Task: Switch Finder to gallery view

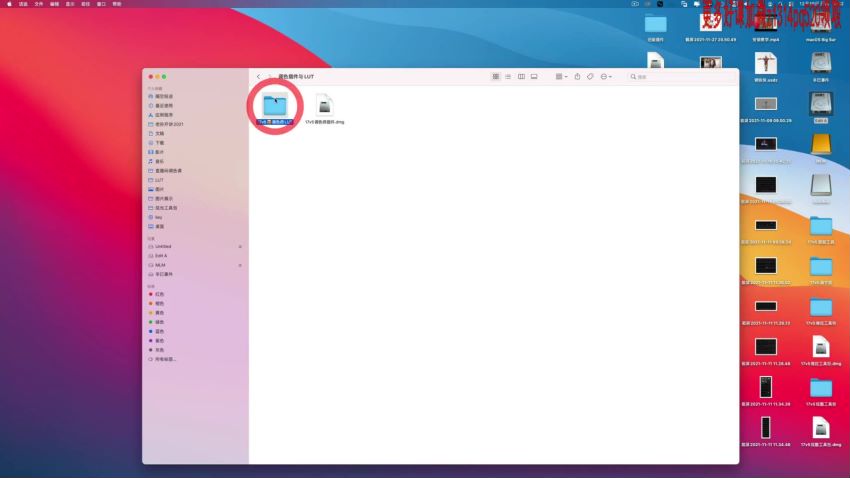Action: pyautogui.click(x=534, y=76)
